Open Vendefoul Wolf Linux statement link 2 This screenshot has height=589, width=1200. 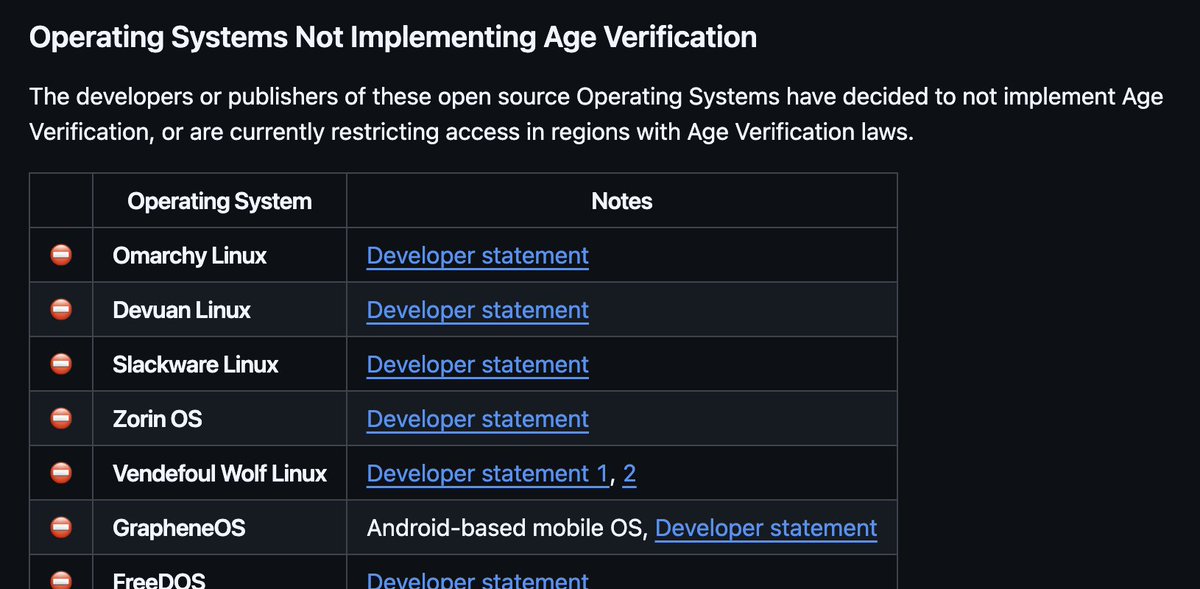[x=629, y=474]
